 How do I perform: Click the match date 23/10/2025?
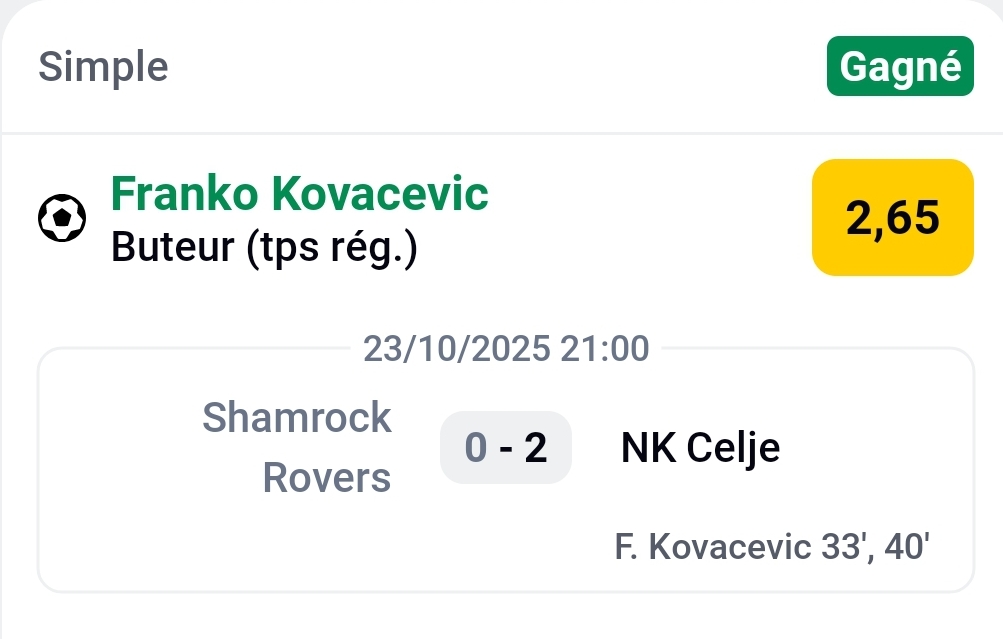point(456,349)
